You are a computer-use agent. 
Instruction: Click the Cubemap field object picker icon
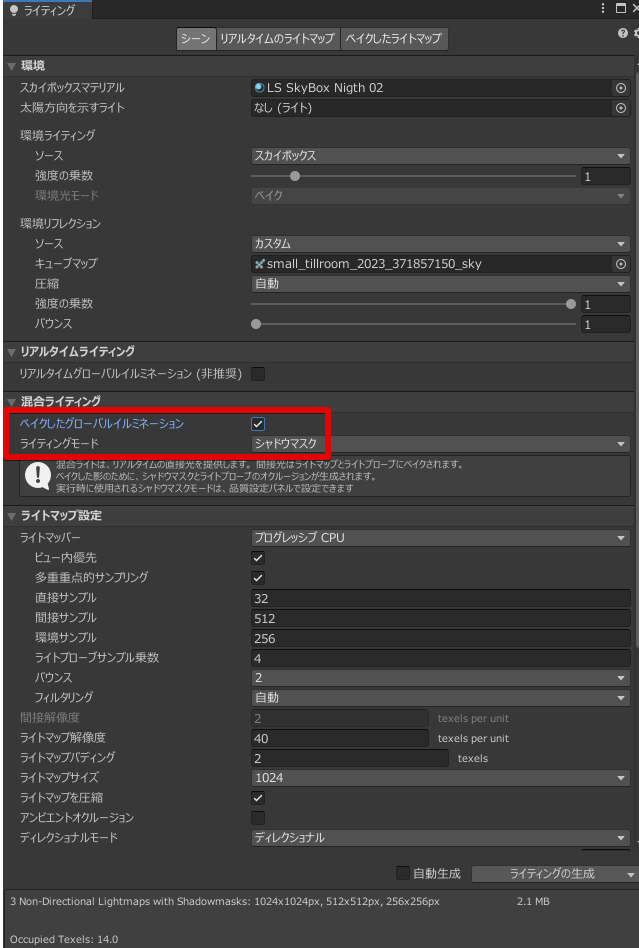tap(620, 264)
